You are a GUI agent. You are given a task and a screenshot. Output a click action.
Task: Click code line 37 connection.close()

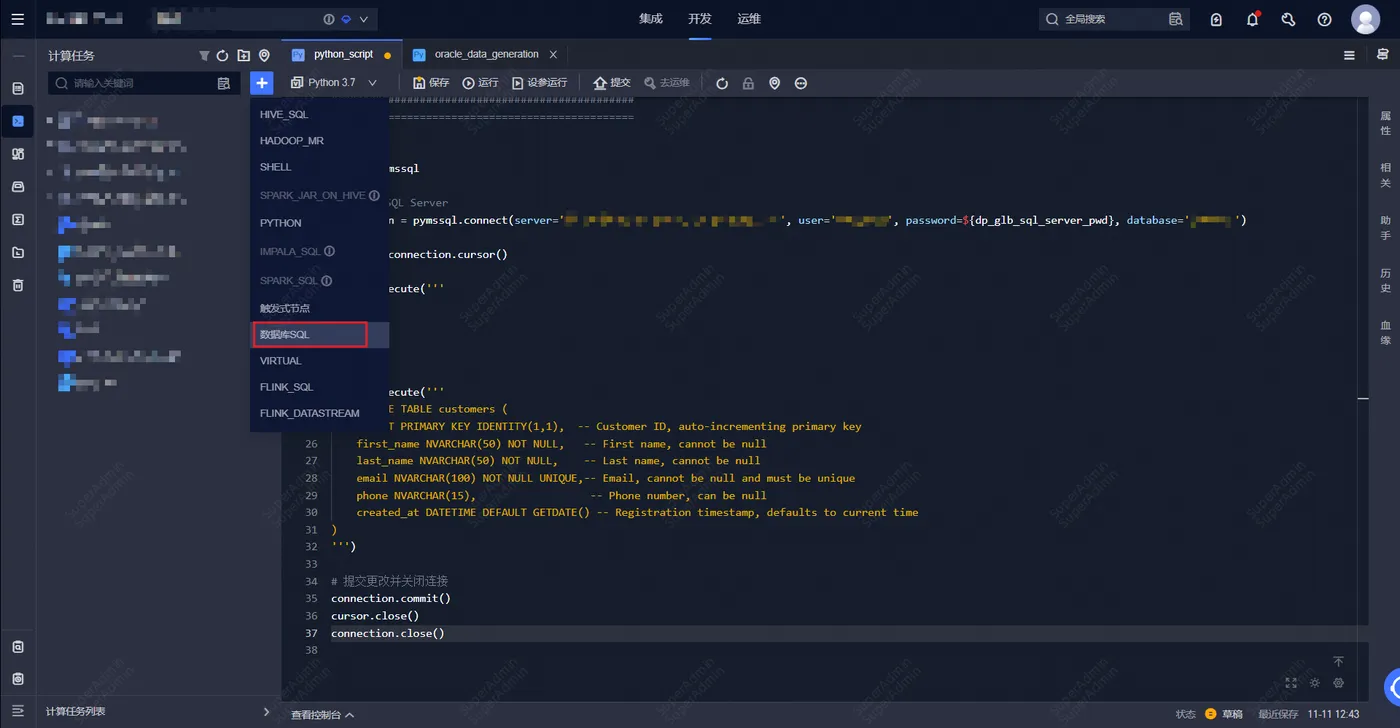[x=388, y=633]
